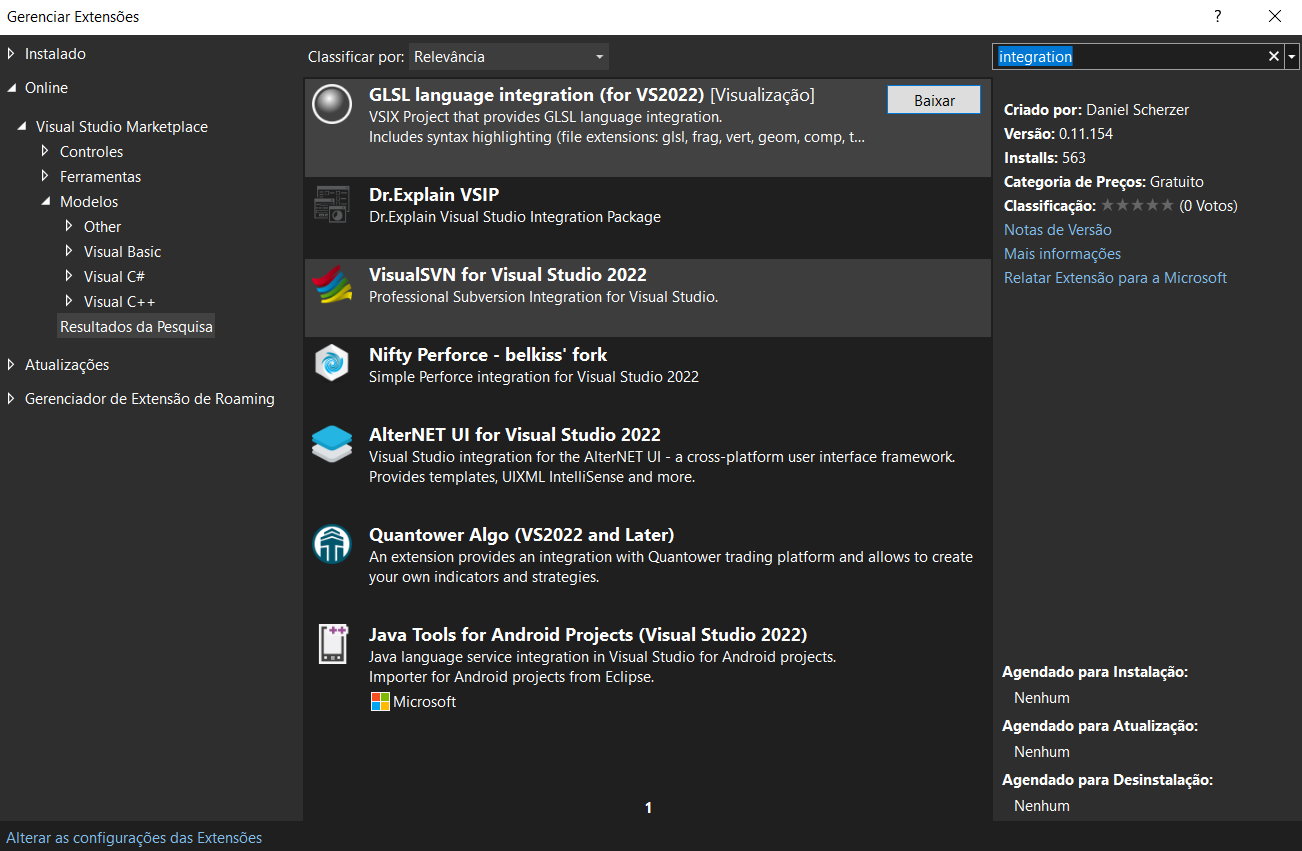Viewport: 1302px width, 851px height.
Task: Click Baixar to download GLSL extension
Action: [x=934, y=100]
